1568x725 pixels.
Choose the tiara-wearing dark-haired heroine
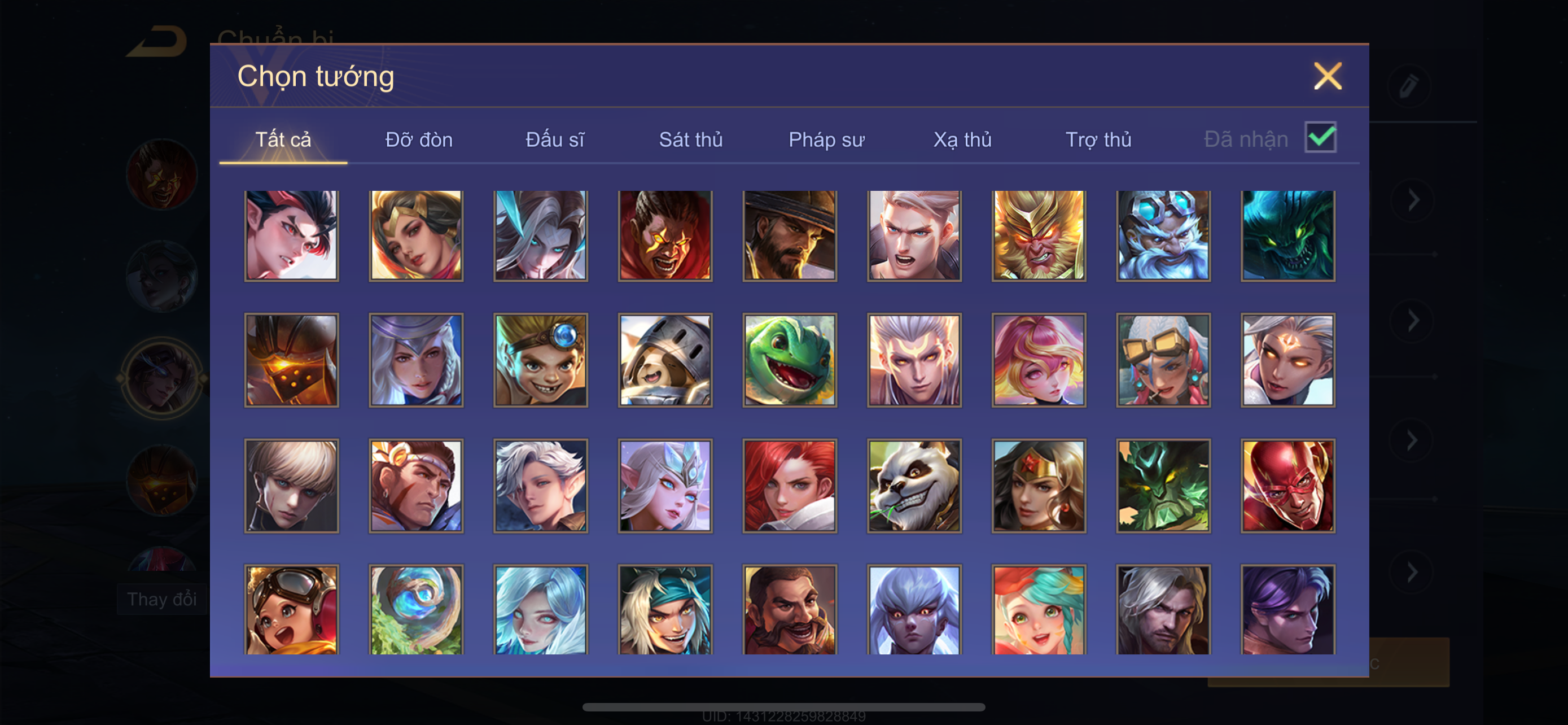tap(1039, 485)
